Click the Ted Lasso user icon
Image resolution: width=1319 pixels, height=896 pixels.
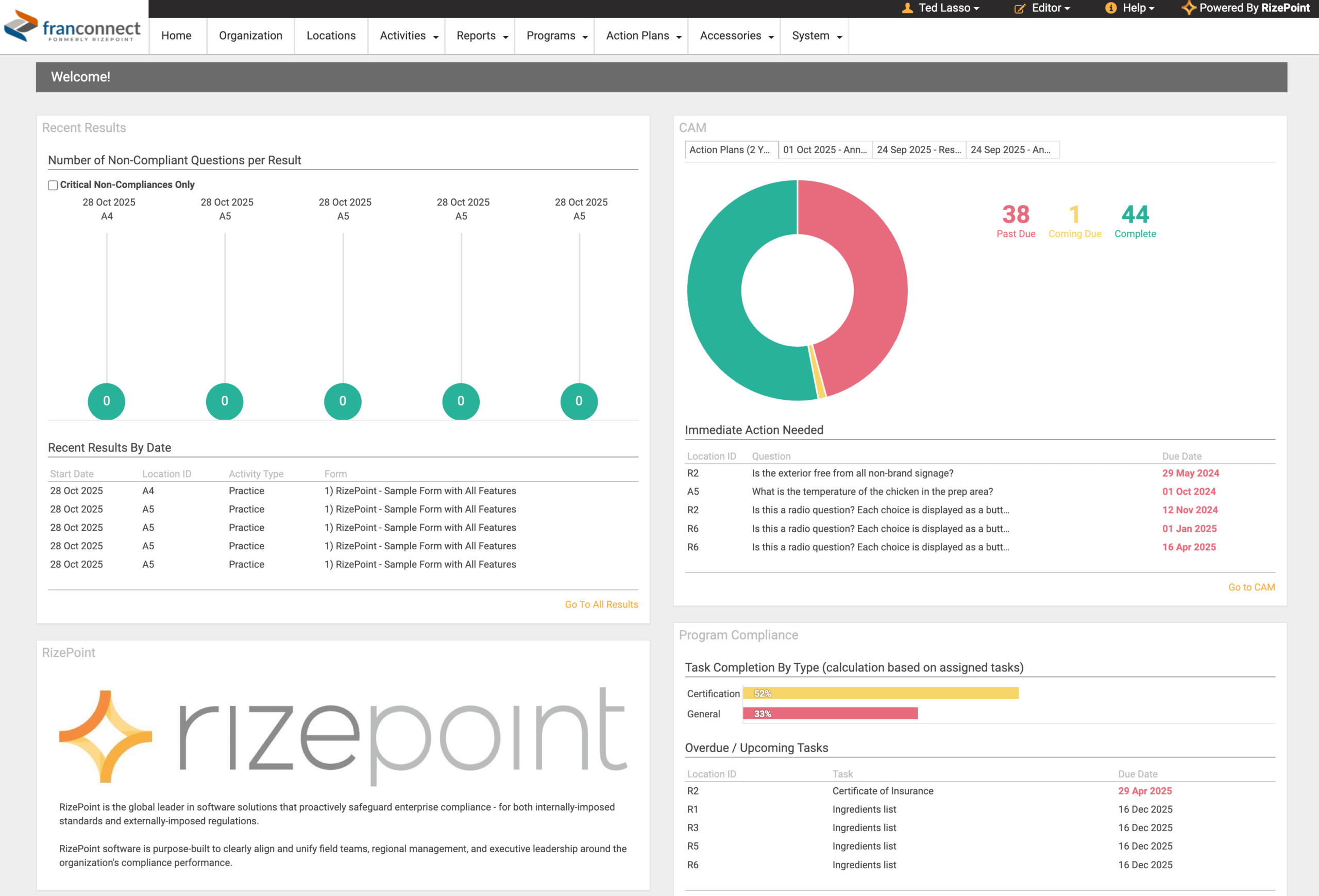(907, 8)
